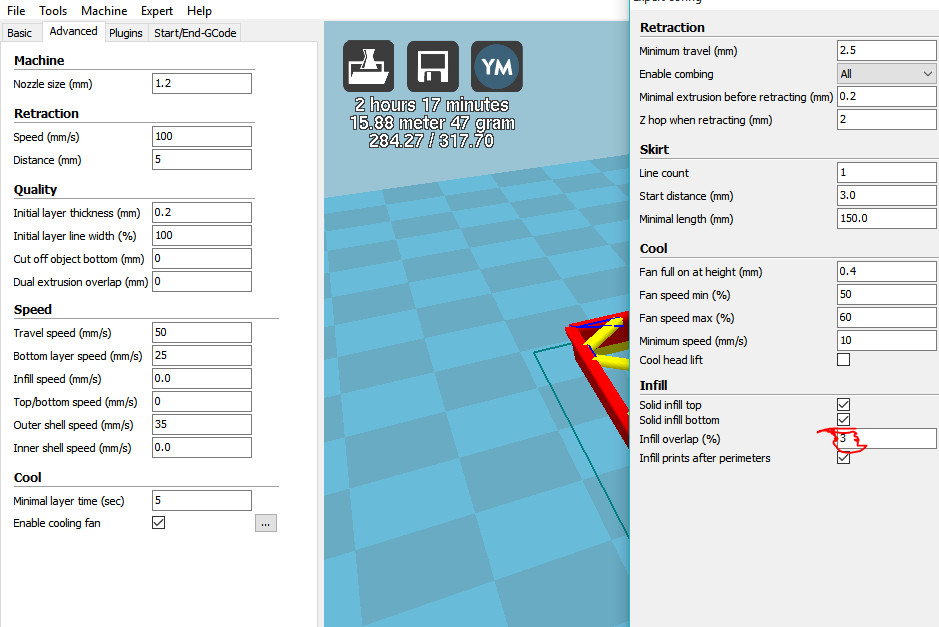939x627 pixels.
Task: Uncheck Solid infill top option
Action: [843, 405]
